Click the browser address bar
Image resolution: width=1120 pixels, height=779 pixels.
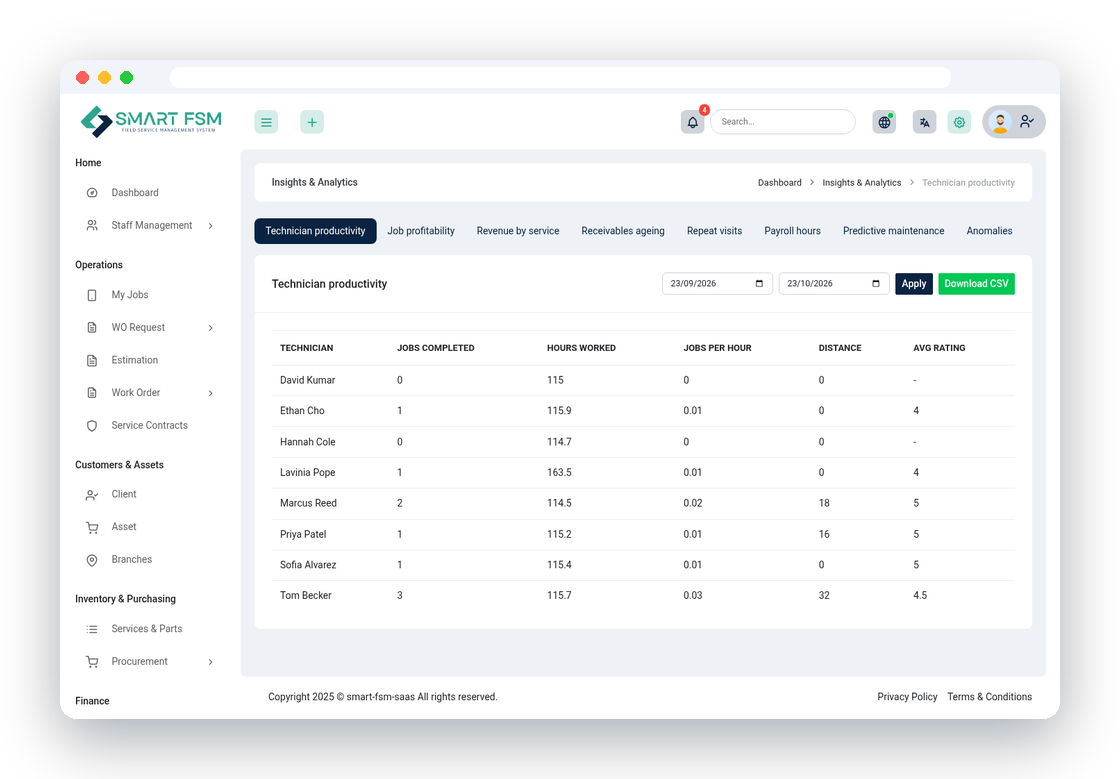pos(560,77)
